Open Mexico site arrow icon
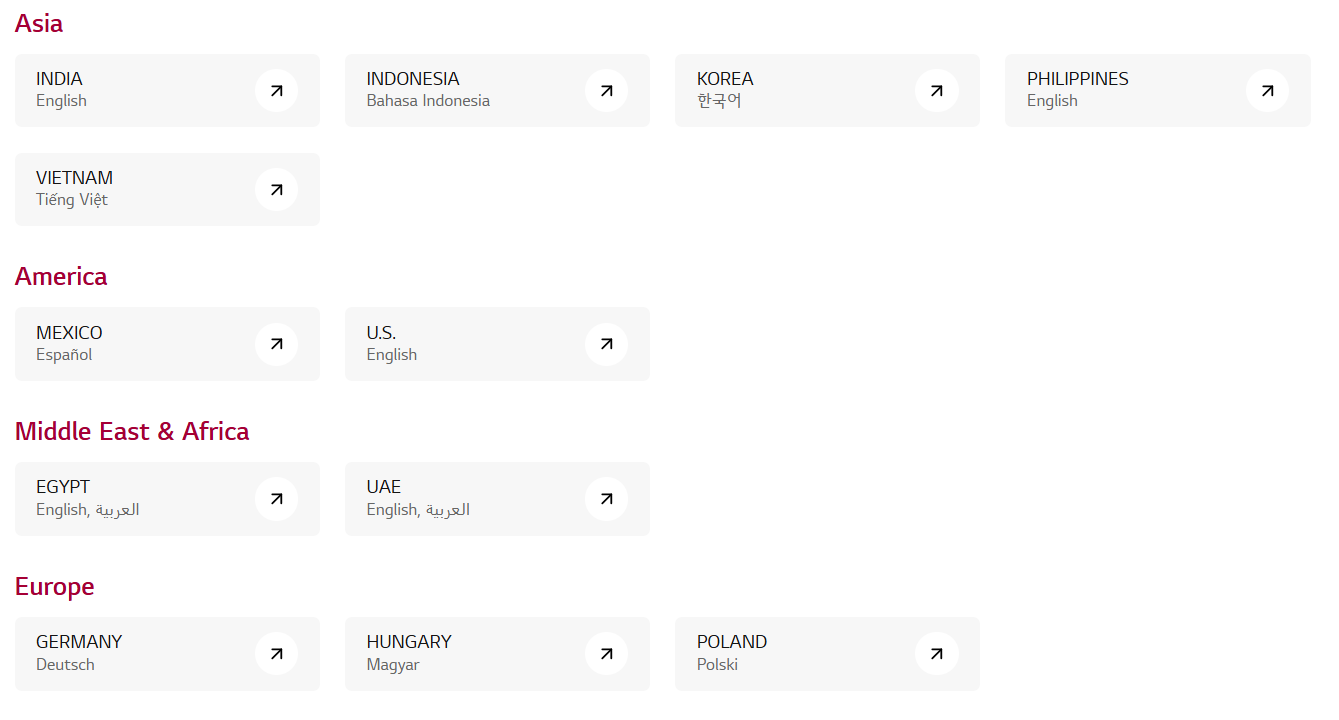Screen dimensions: 1339x720 (x=276, y=344)
